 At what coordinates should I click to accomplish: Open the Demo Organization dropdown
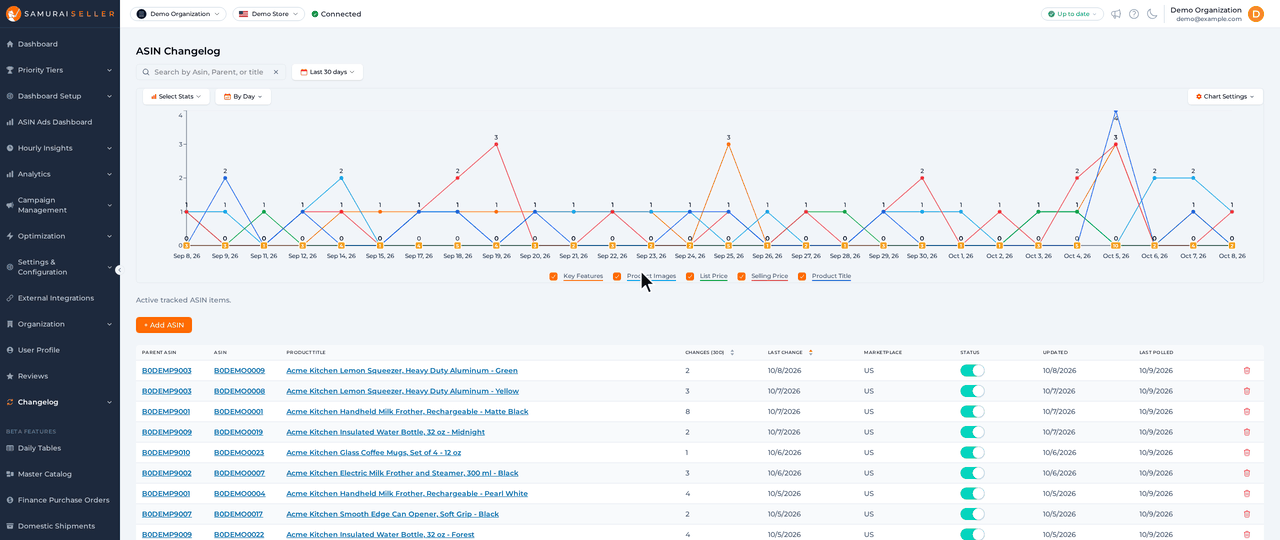click(178, 14)
